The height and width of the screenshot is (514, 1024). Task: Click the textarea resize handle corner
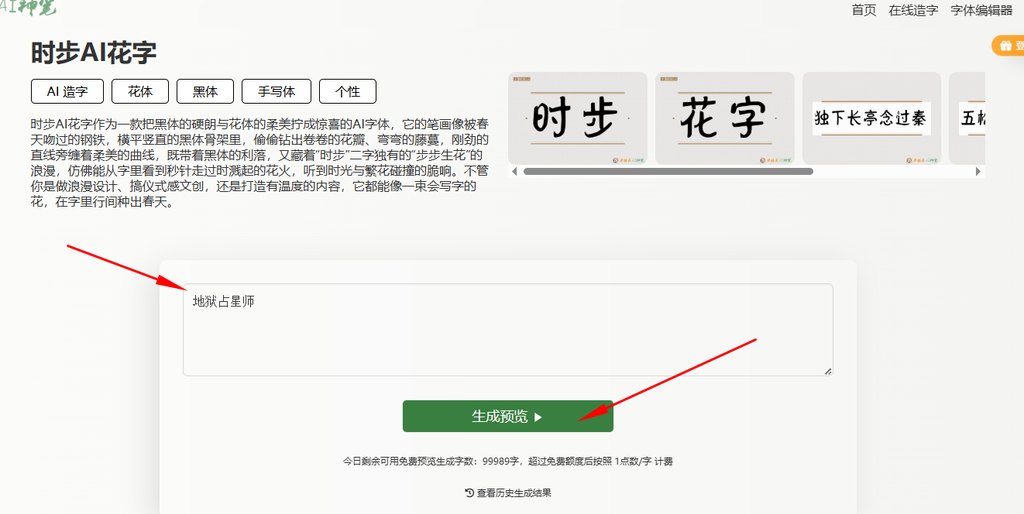[x=828, y=371]
